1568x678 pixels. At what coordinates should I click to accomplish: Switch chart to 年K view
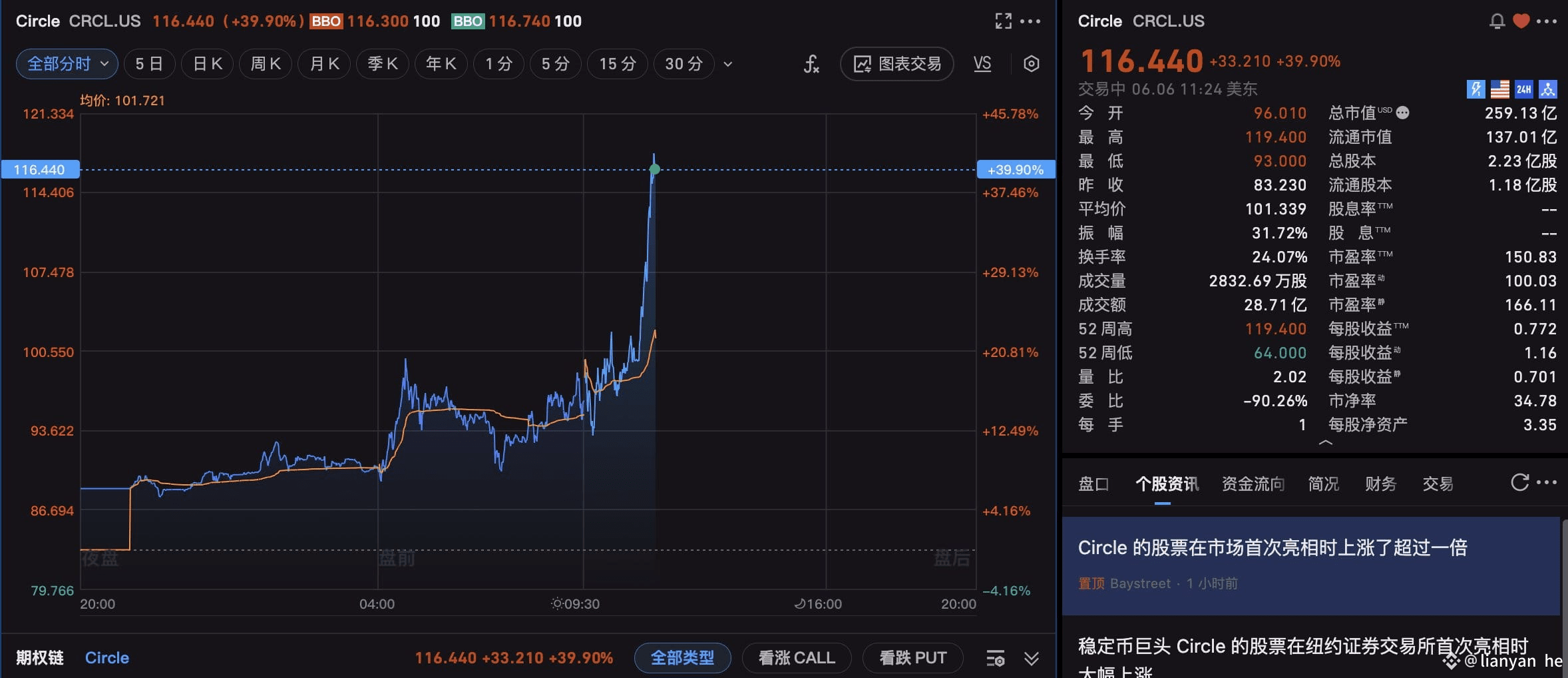coord(441,64)
